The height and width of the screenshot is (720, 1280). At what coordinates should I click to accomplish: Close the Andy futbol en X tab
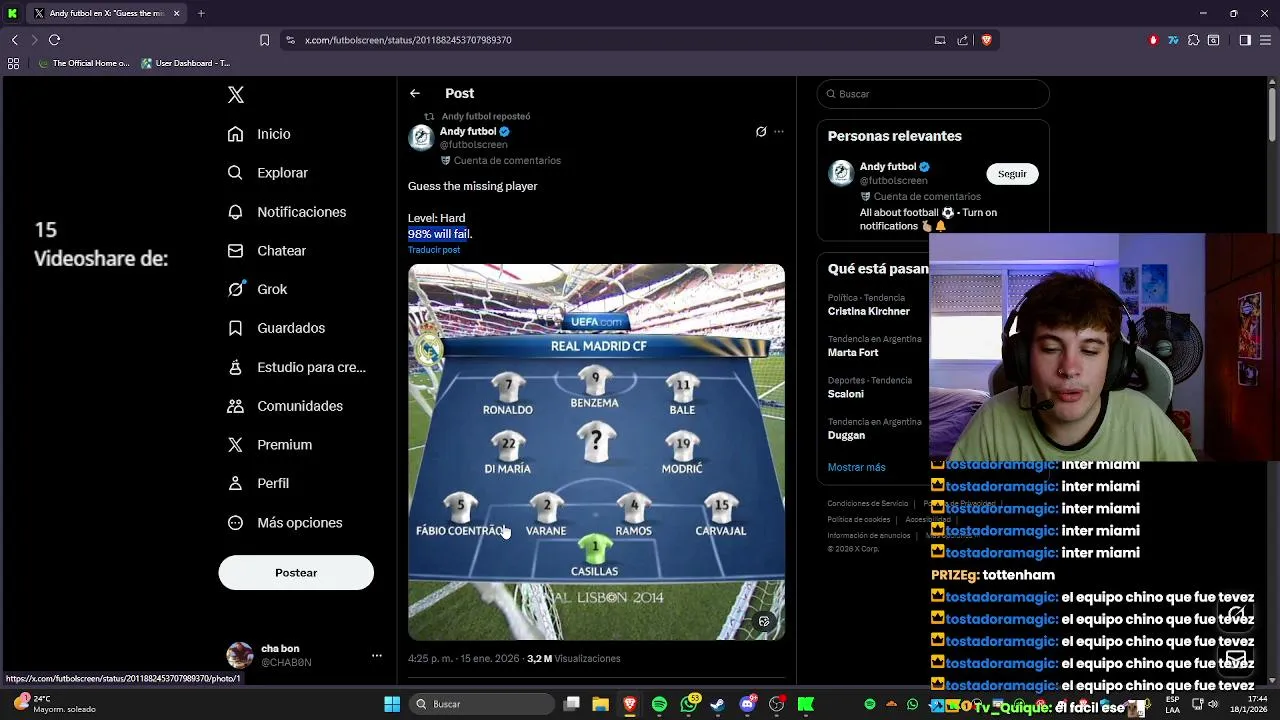pyautogui.click(x=177, y=13)
